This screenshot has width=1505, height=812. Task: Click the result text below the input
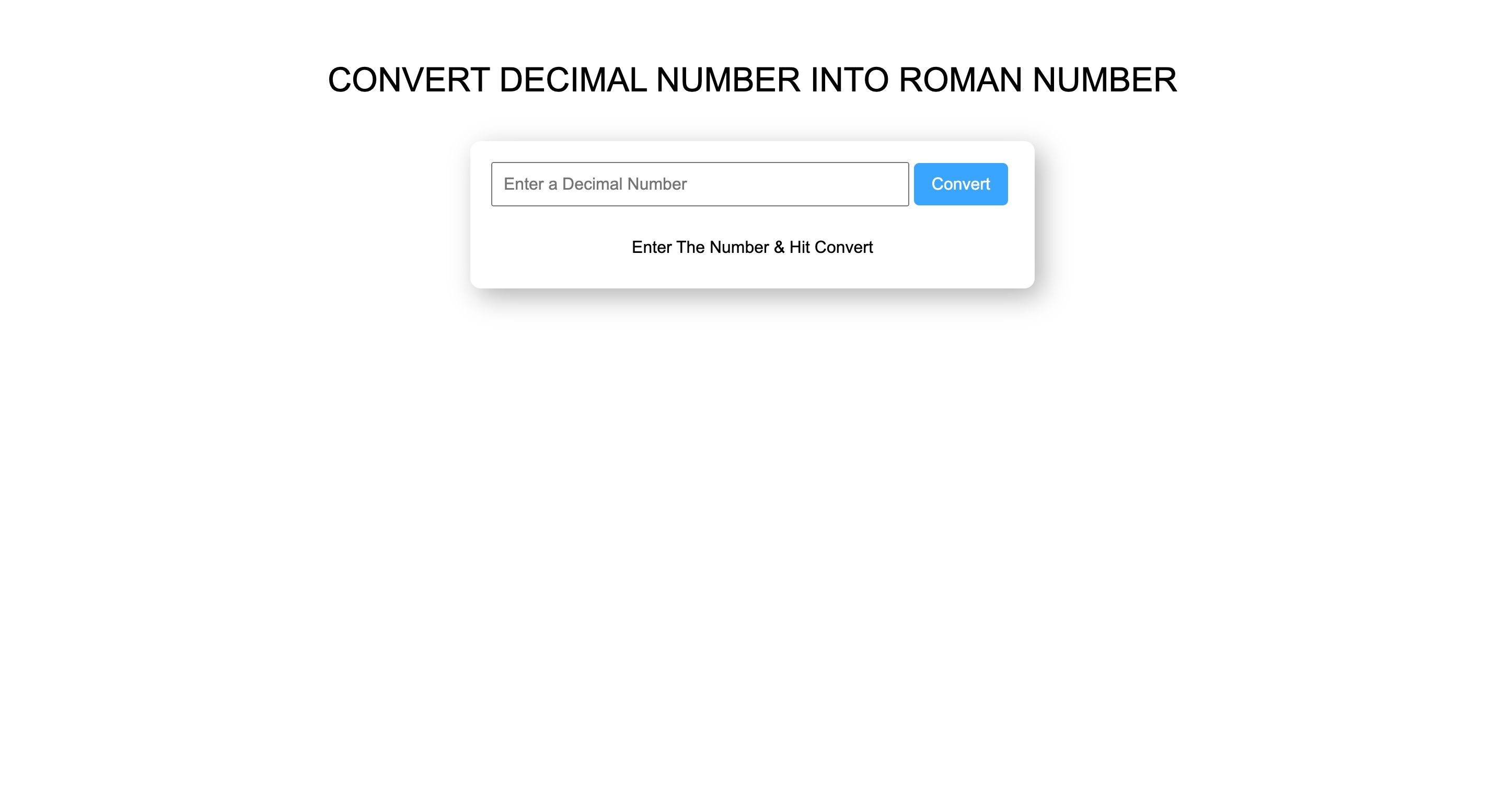pos(752,247)
